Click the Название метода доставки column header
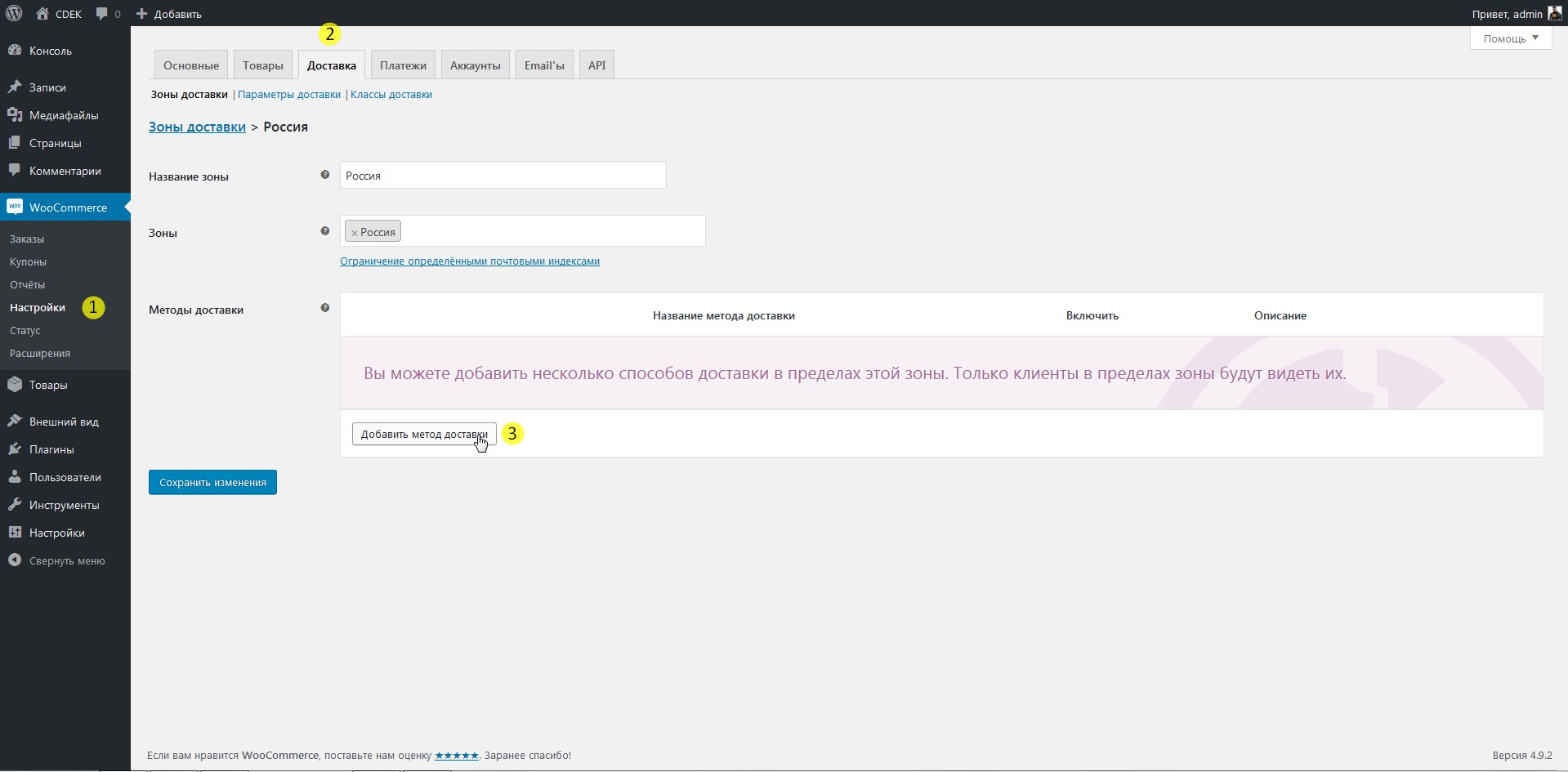The width and height of the screenshot is (1568, 772). tap(724, 315)
